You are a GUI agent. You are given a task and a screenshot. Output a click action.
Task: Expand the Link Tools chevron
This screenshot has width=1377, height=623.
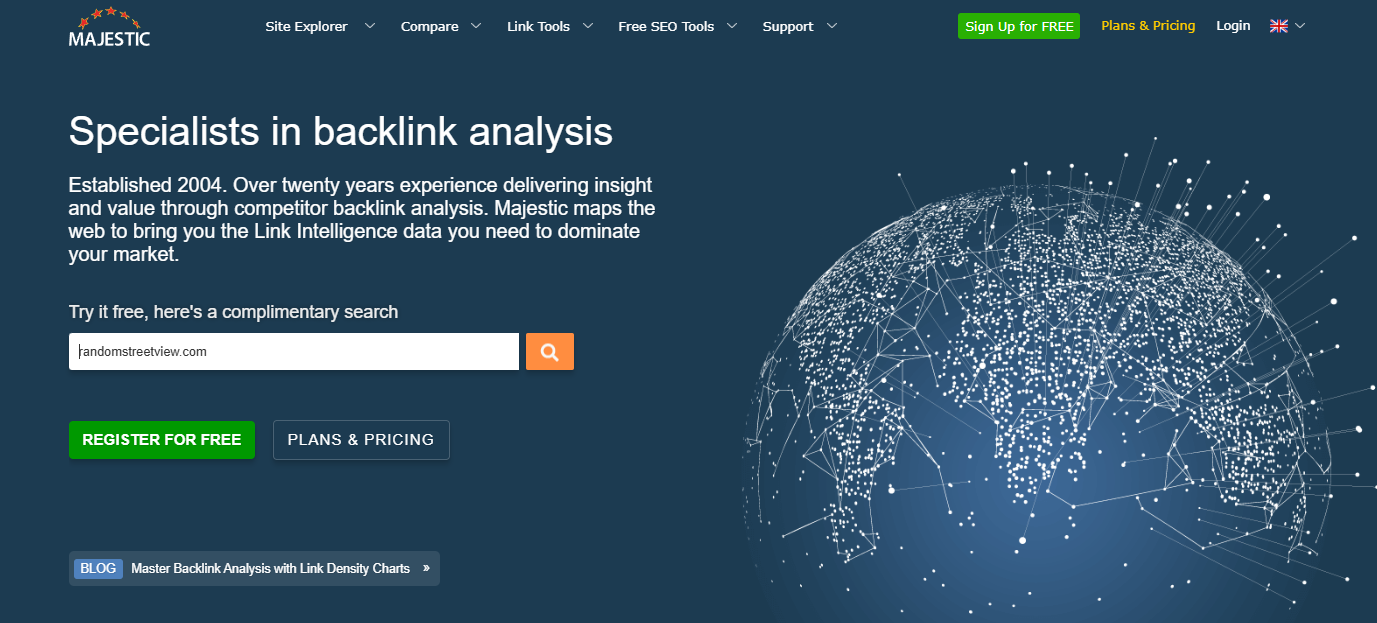[587, 26]
